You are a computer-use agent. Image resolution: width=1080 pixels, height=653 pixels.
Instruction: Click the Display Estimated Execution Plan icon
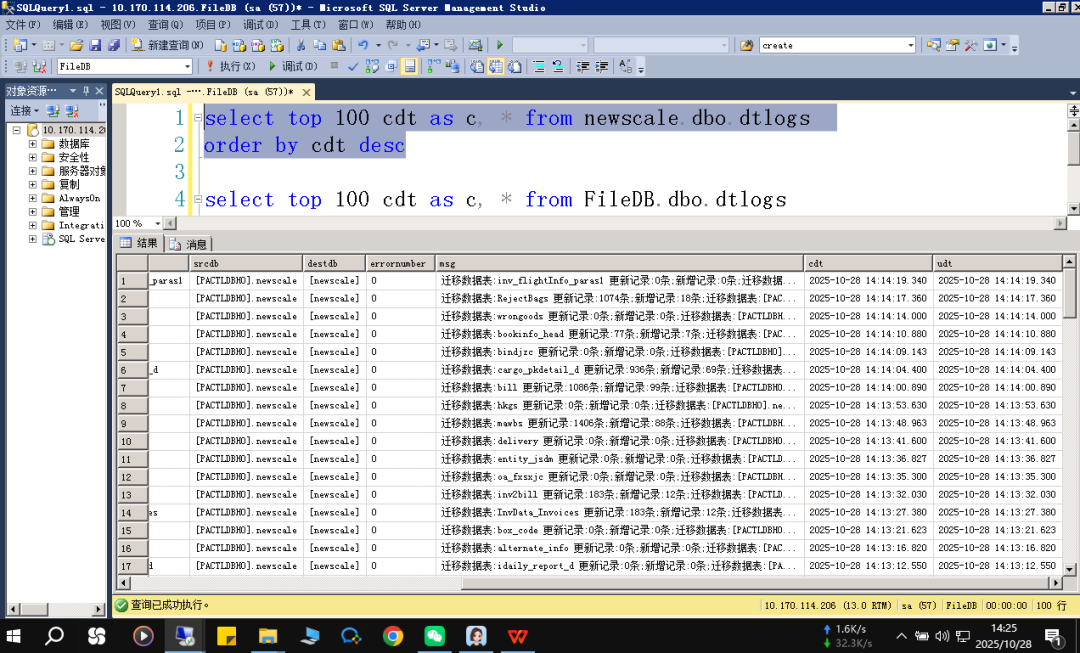373,67
